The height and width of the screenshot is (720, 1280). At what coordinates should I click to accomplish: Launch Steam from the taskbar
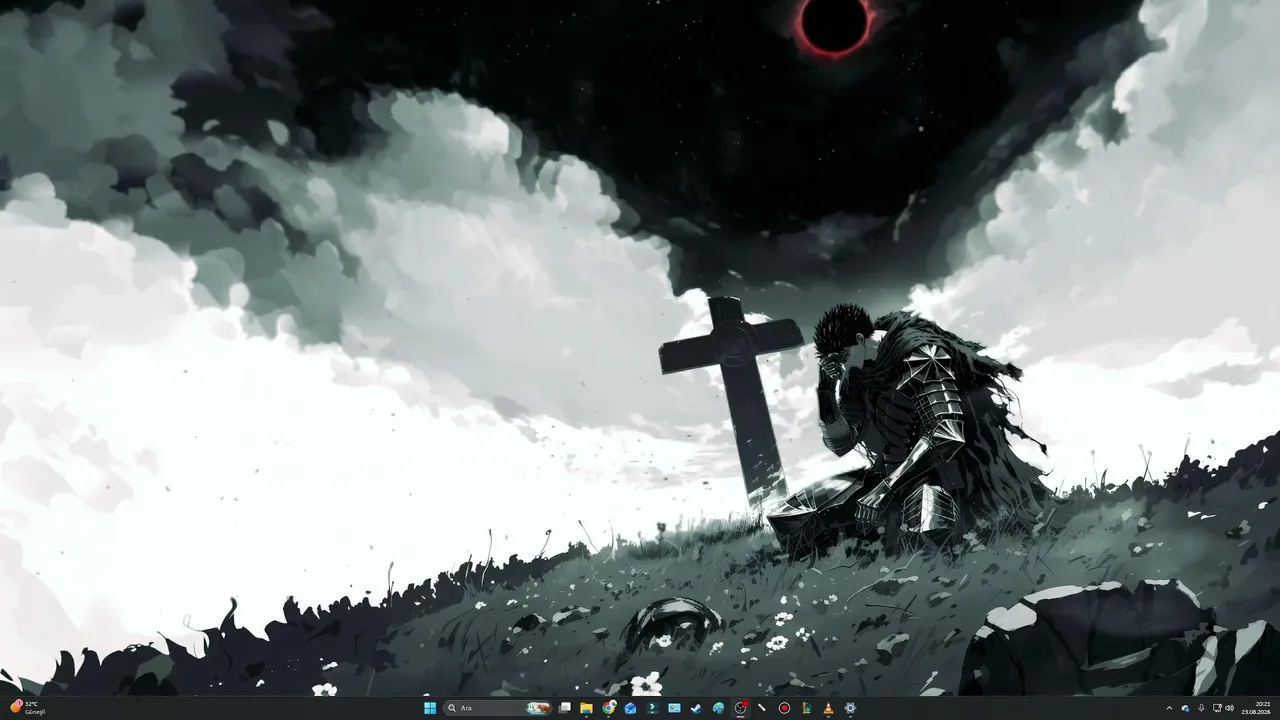(x=696, y=708)
